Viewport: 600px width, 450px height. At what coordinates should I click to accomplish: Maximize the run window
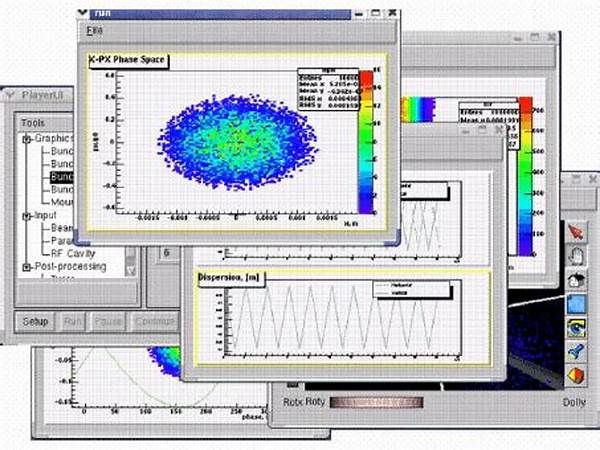pos(376,13)
